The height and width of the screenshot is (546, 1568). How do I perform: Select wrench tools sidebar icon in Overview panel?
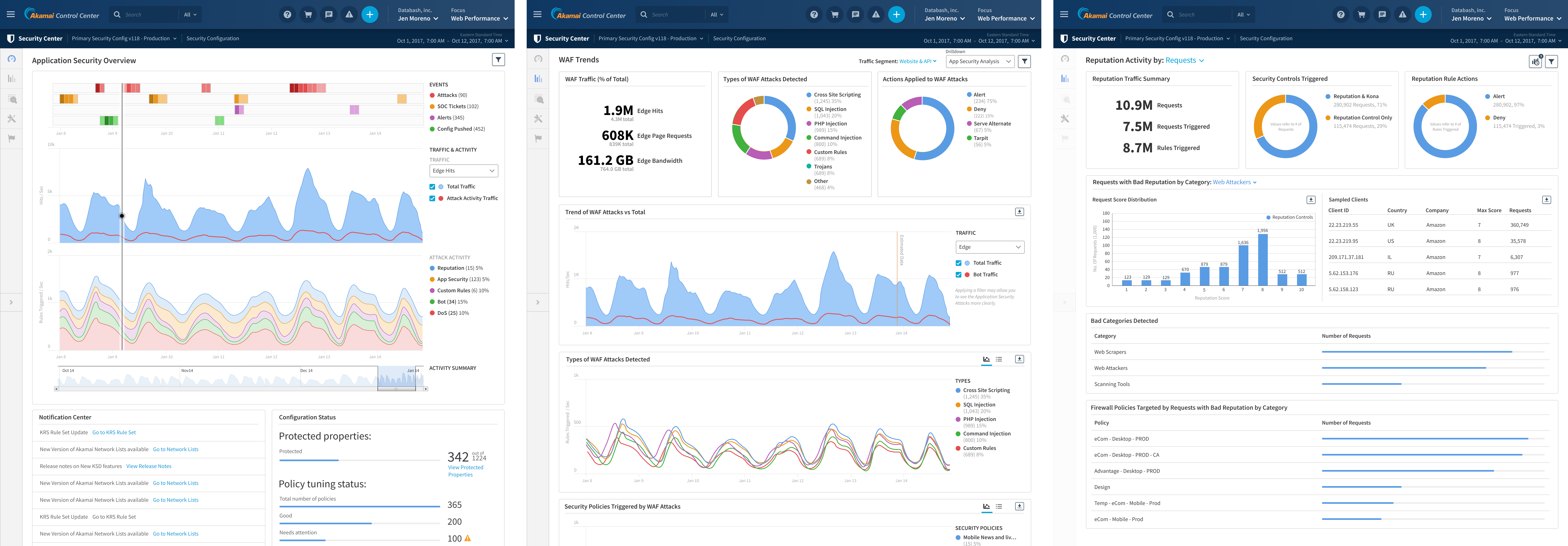point(12,119)
